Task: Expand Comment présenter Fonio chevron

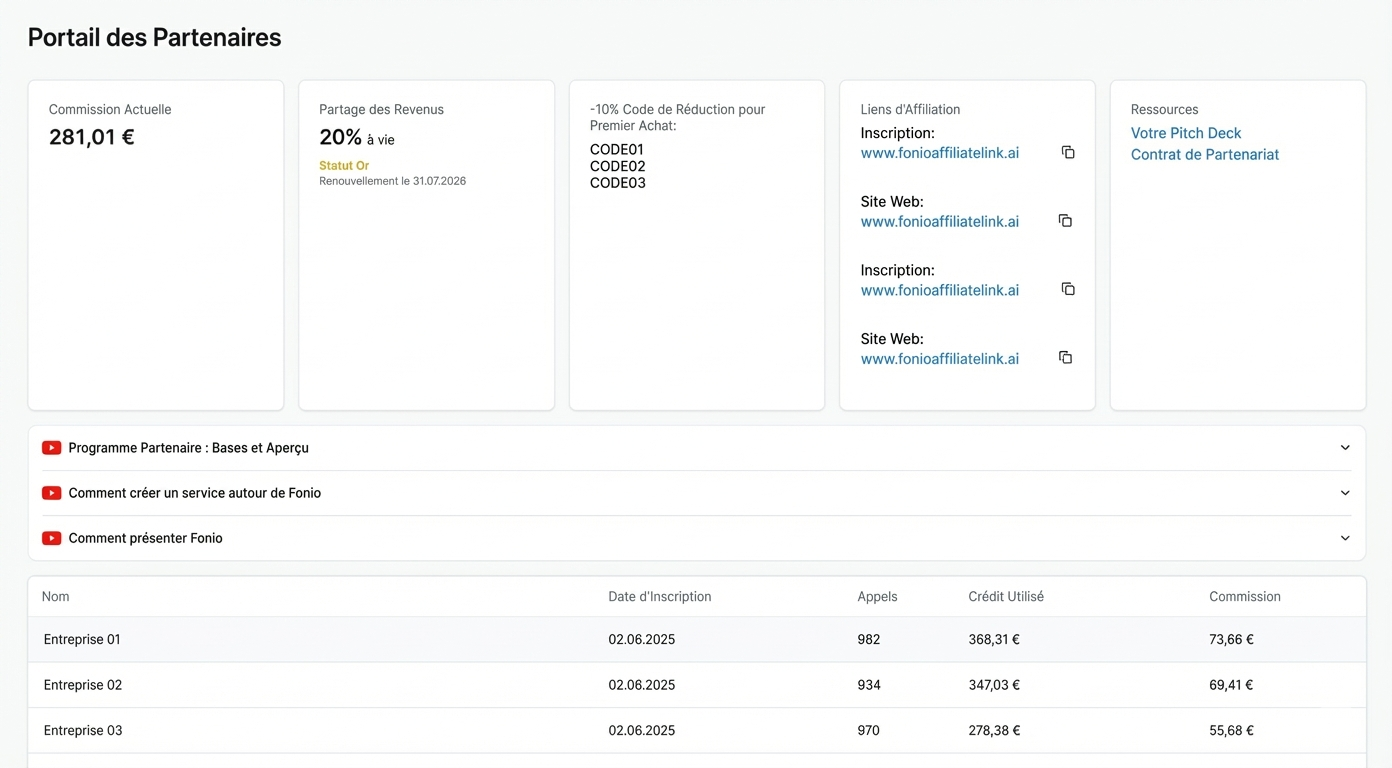Action: [1345, 538]
